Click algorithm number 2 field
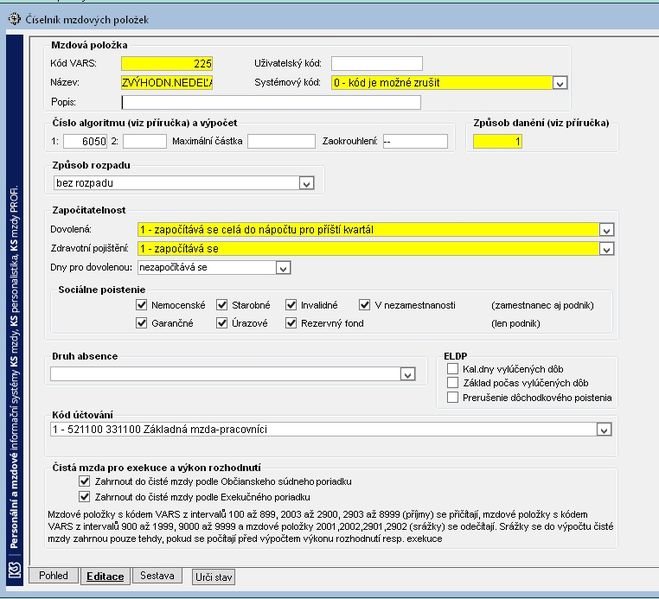659x599 pixels. tap(145, 141)
